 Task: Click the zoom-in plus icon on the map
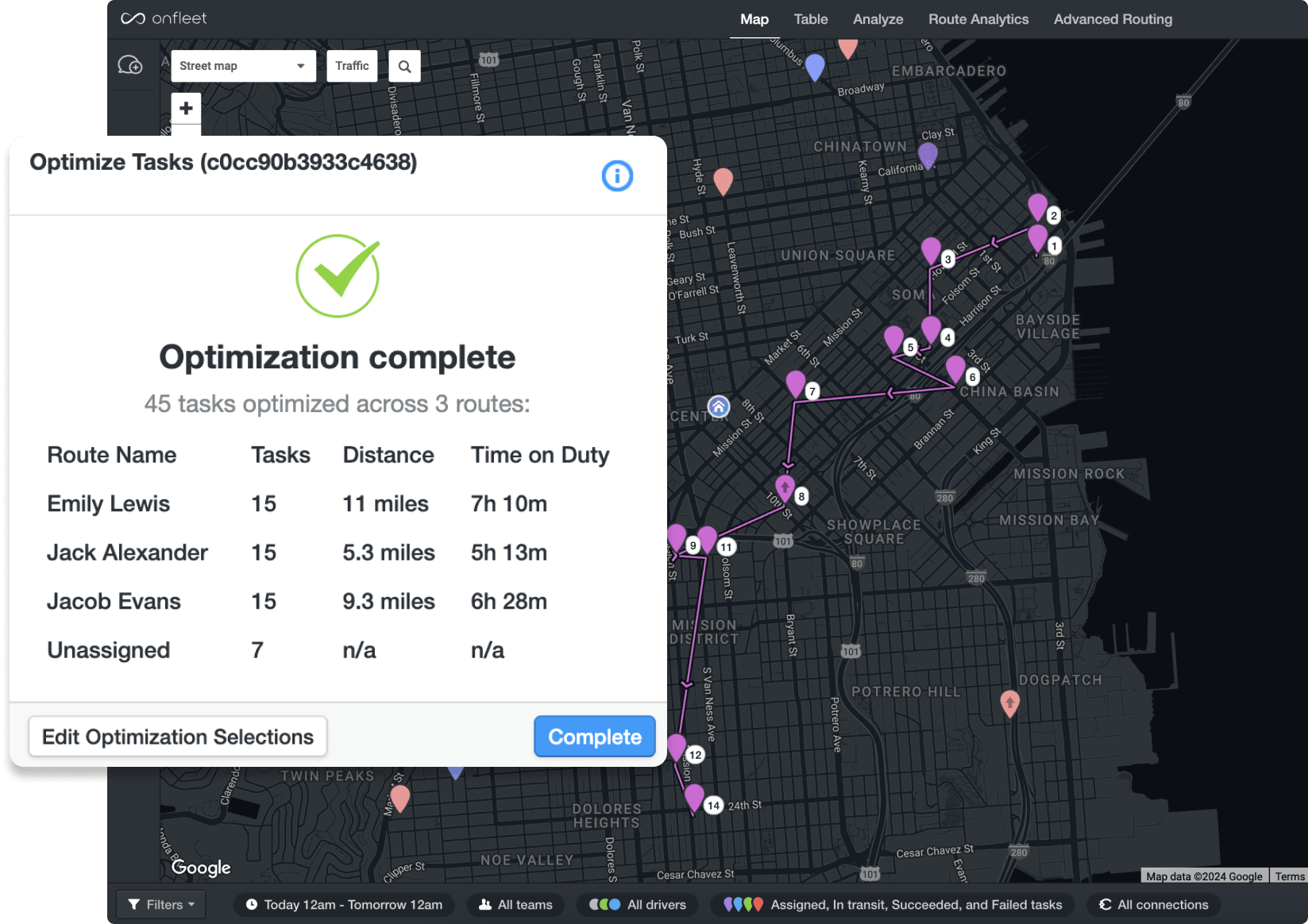click(x=186, y=107)
